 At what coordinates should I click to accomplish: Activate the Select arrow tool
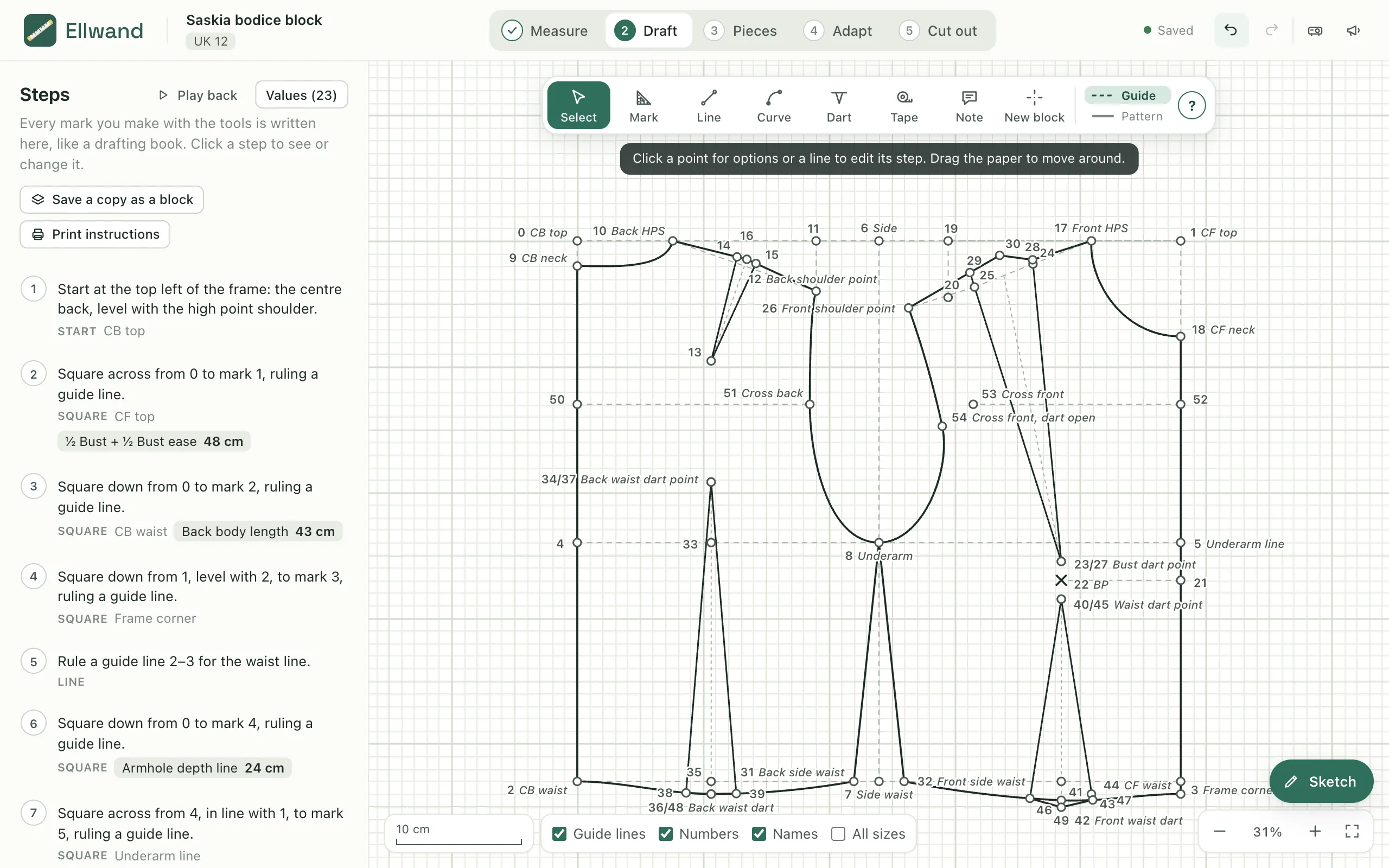click(578, 106)
